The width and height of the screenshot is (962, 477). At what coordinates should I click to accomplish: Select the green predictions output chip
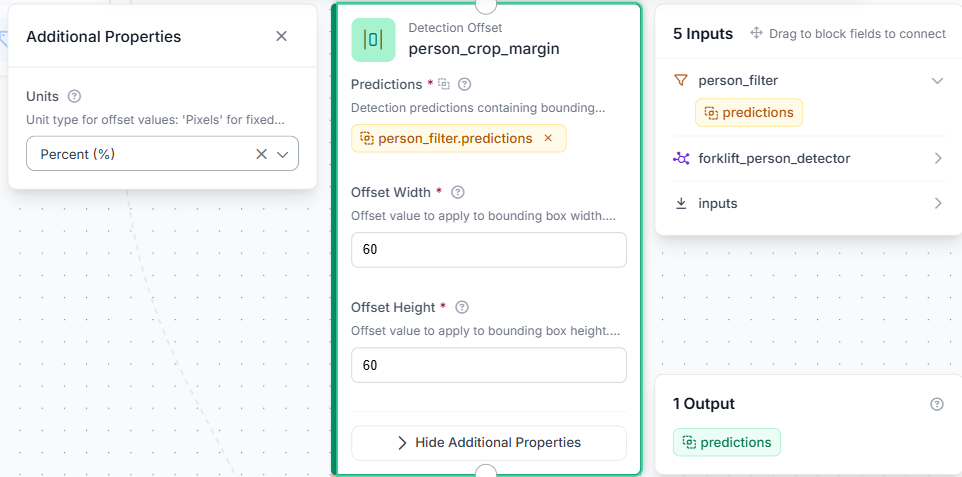pos(727,442)
